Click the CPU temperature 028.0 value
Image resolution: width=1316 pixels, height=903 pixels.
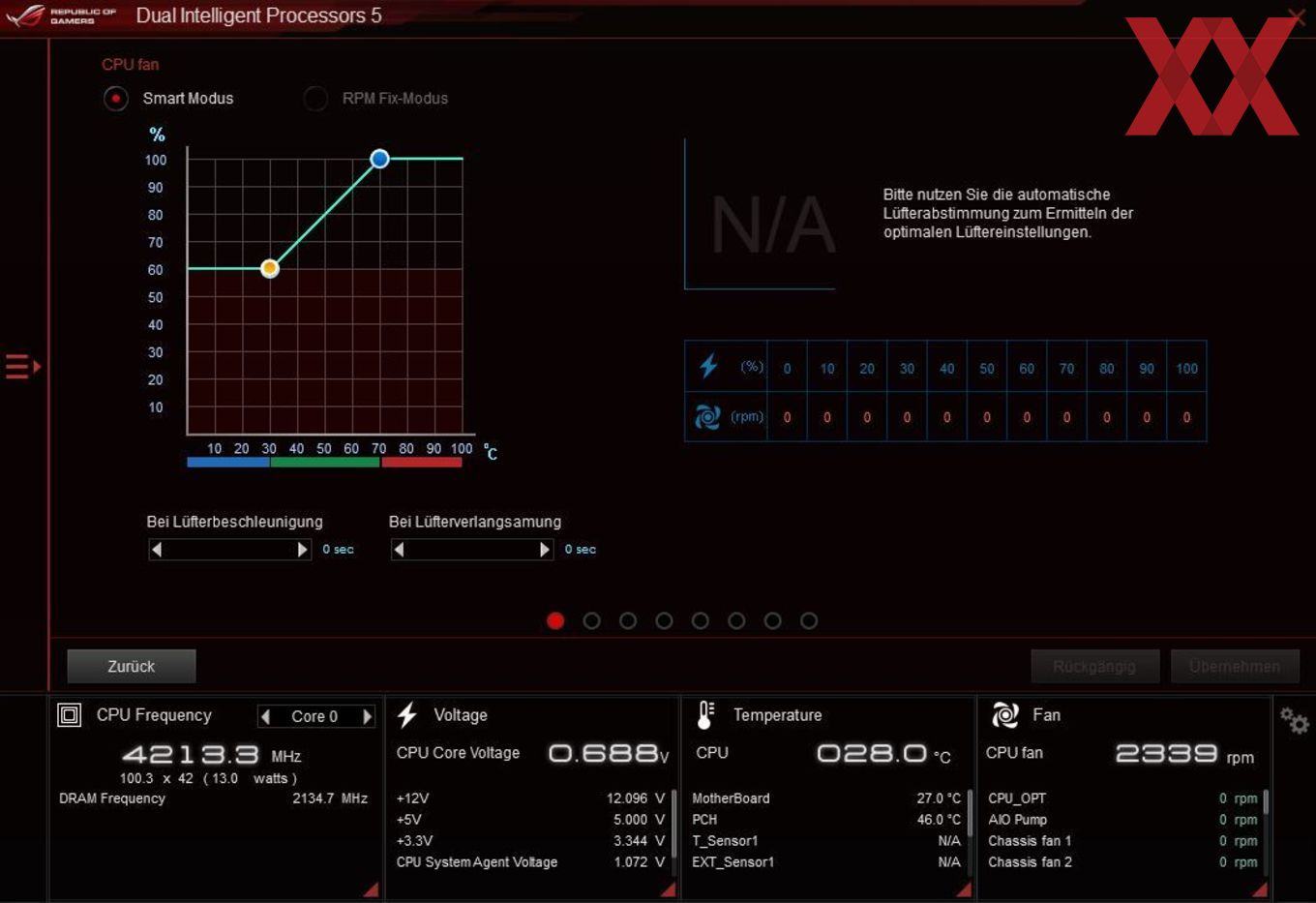point(883,753)
